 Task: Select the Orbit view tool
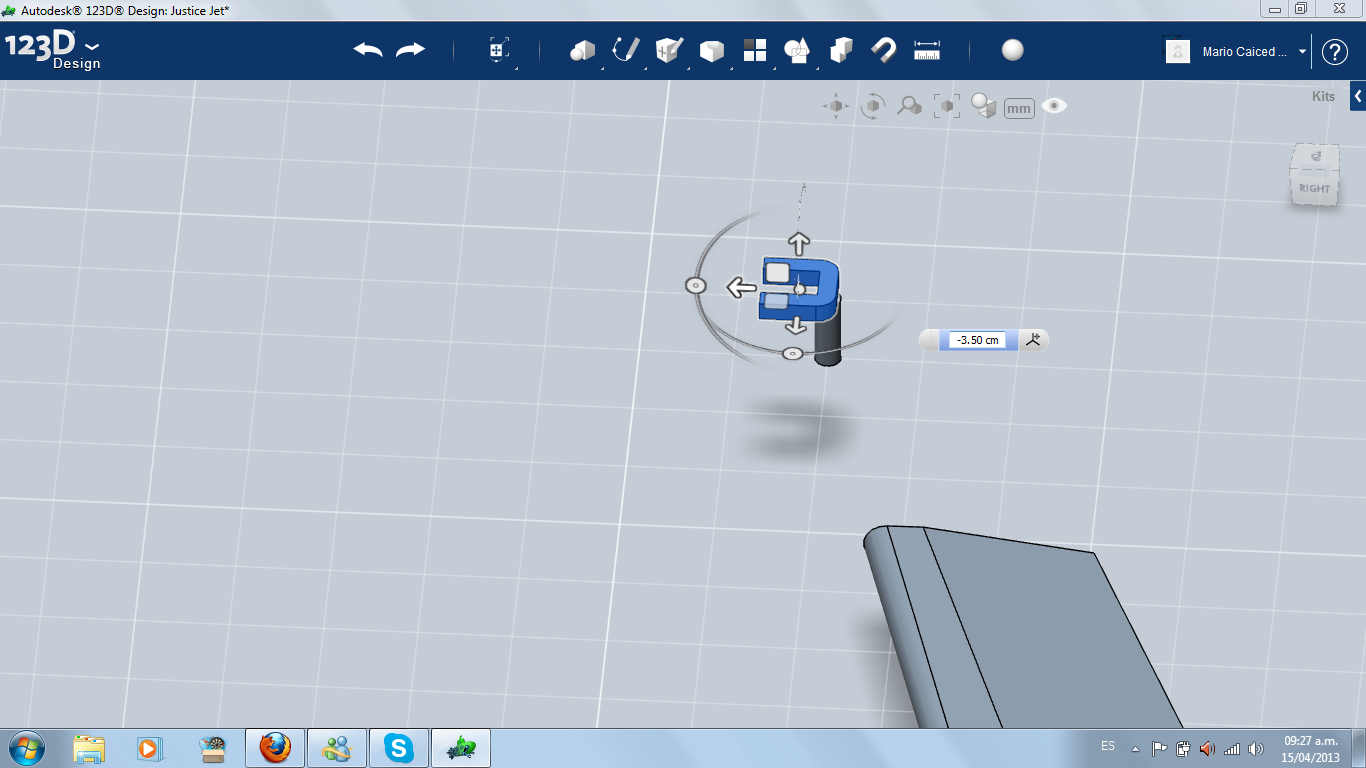click(872, 106)
